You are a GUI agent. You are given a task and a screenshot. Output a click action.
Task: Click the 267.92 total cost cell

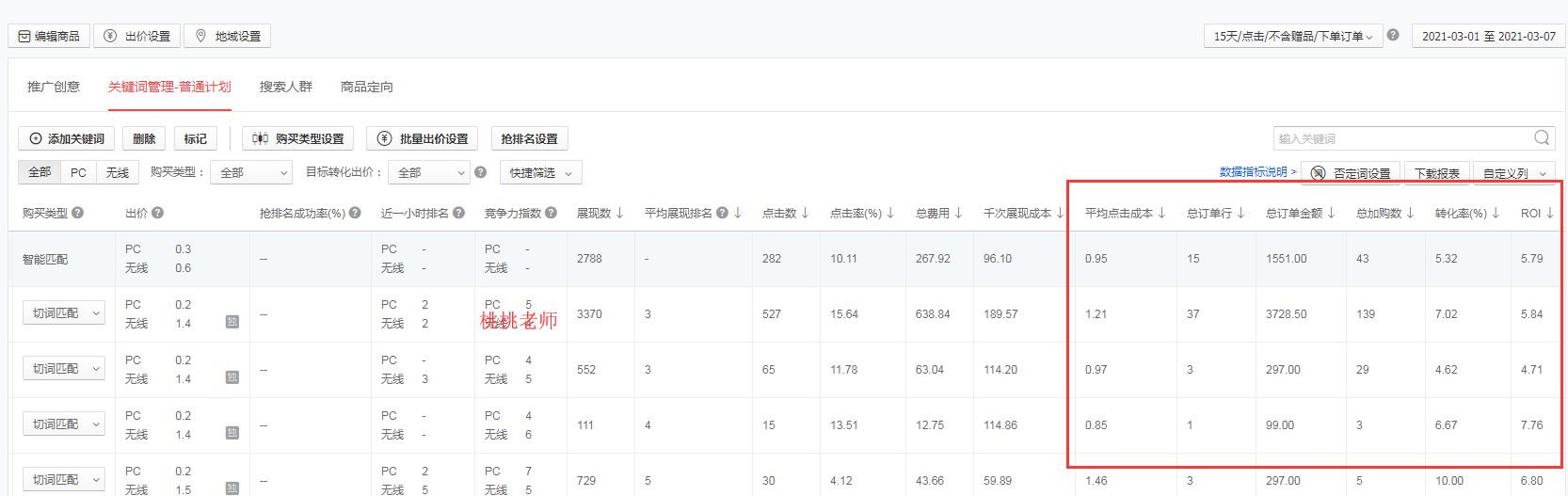click(x=933, y=259)
